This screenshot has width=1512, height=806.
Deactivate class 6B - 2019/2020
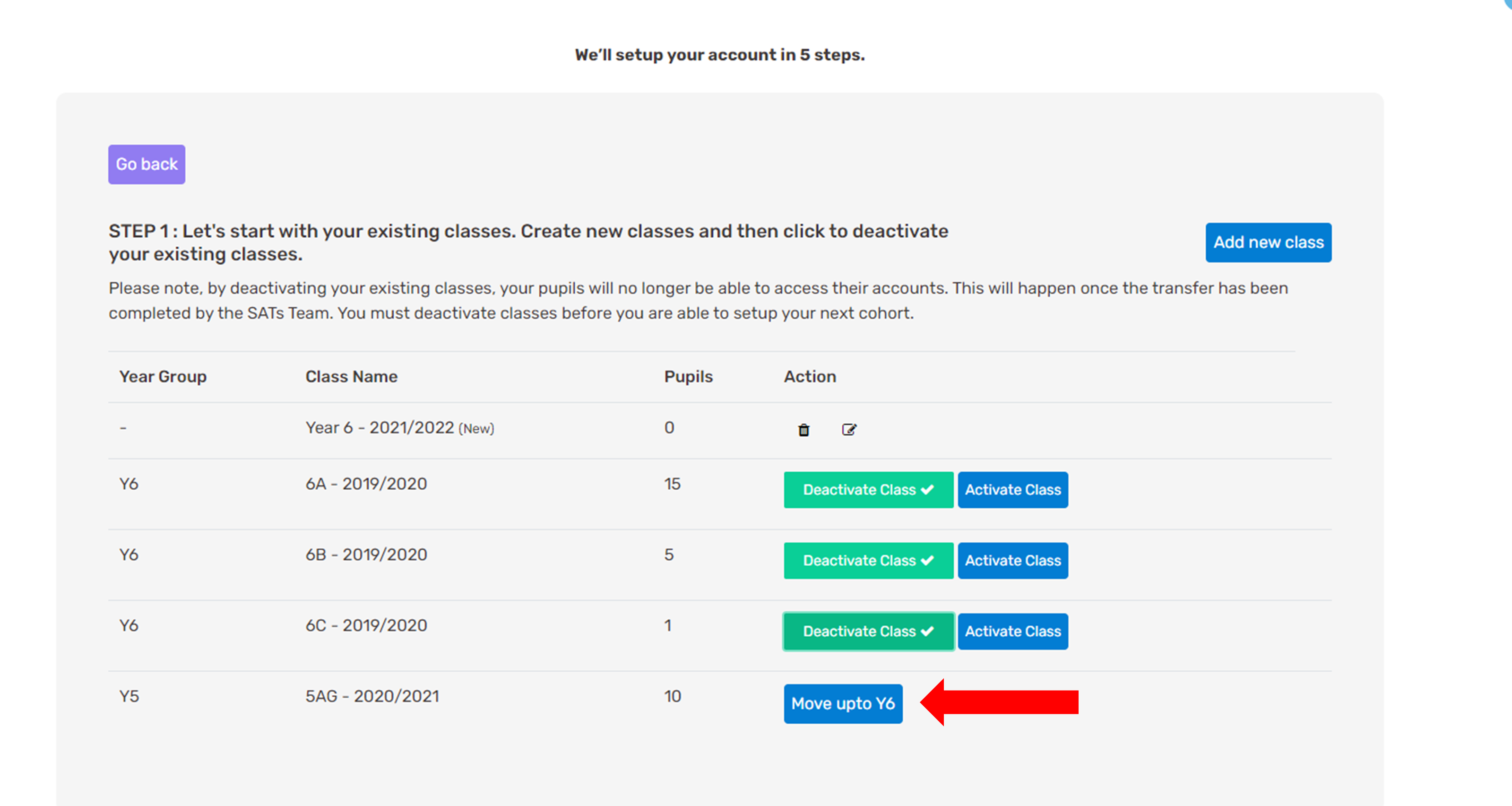click(x=869, y=561)
